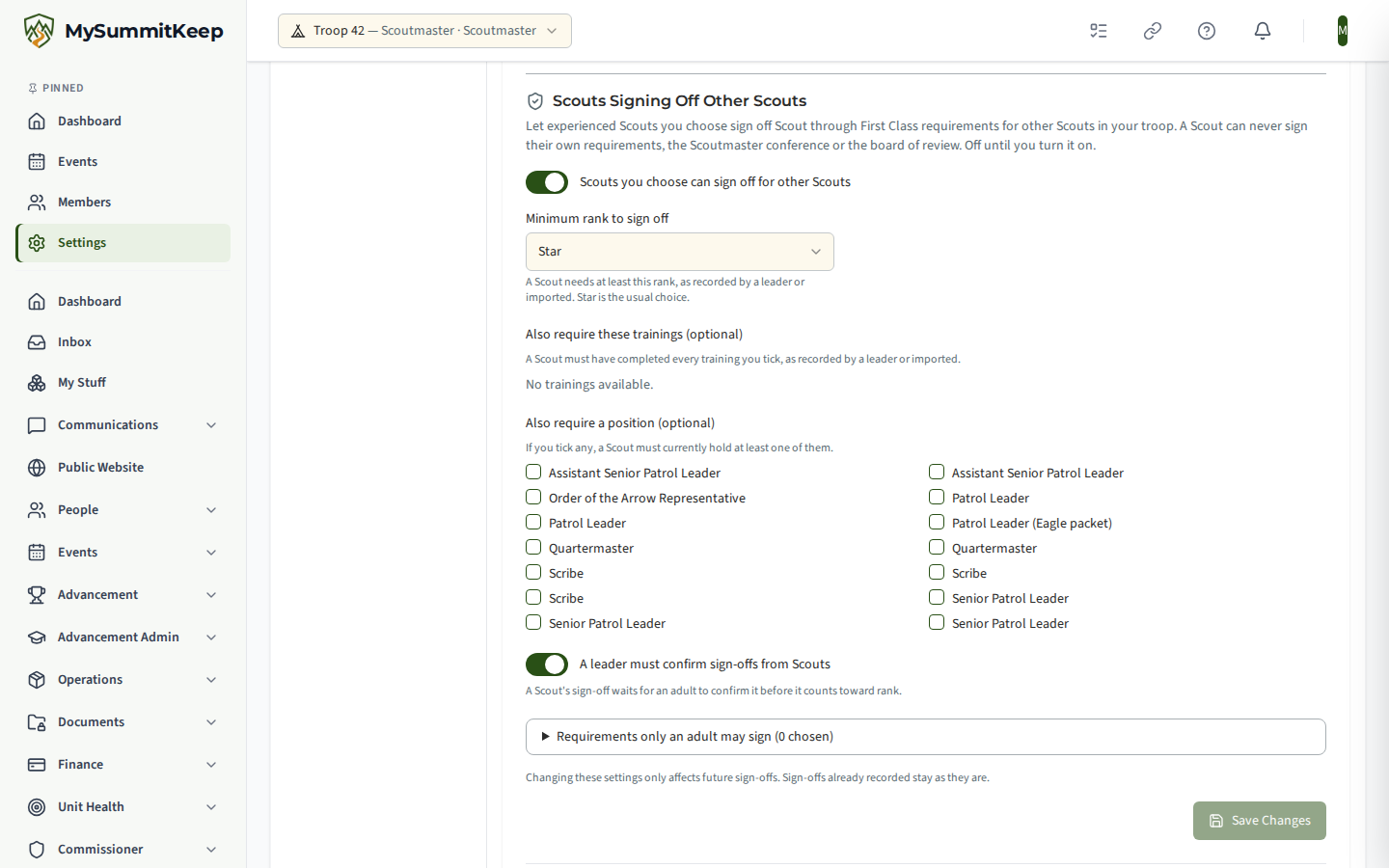Click the Communications speech bubble icon
1389x868 pixels.
[37, 425]
